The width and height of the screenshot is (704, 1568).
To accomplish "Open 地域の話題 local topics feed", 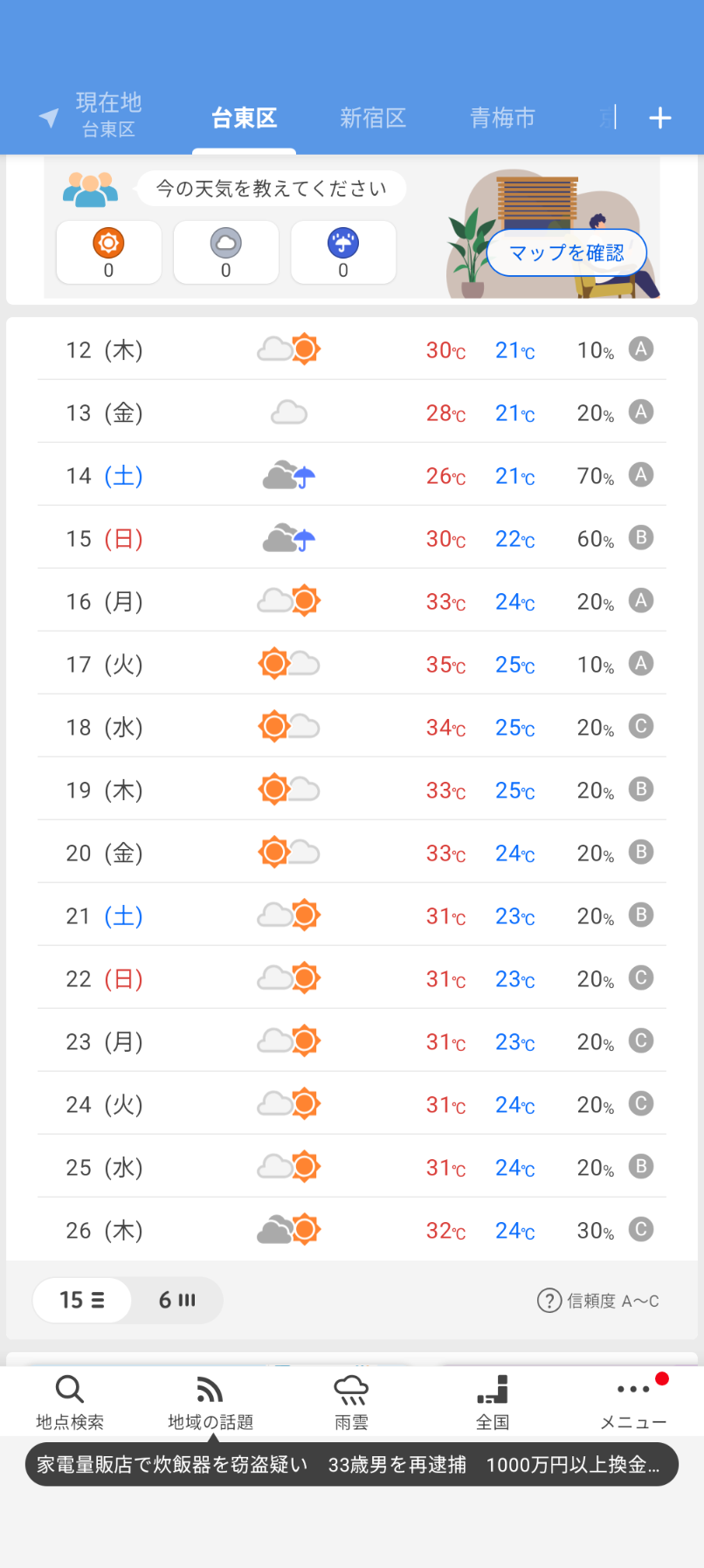I will pos(211,1401).
